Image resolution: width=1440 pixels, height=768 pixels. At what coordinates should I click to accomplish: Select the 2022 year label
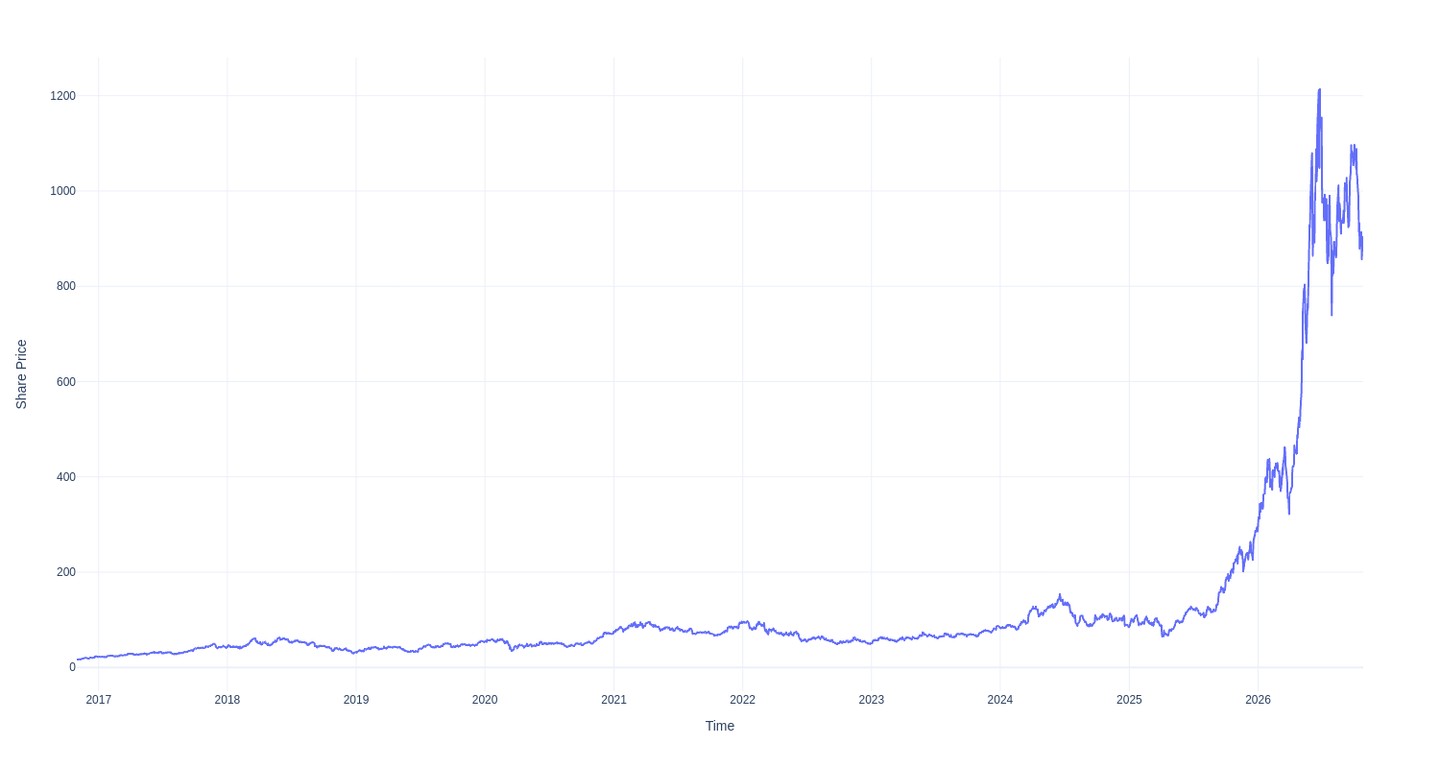(x=742, y=700)
